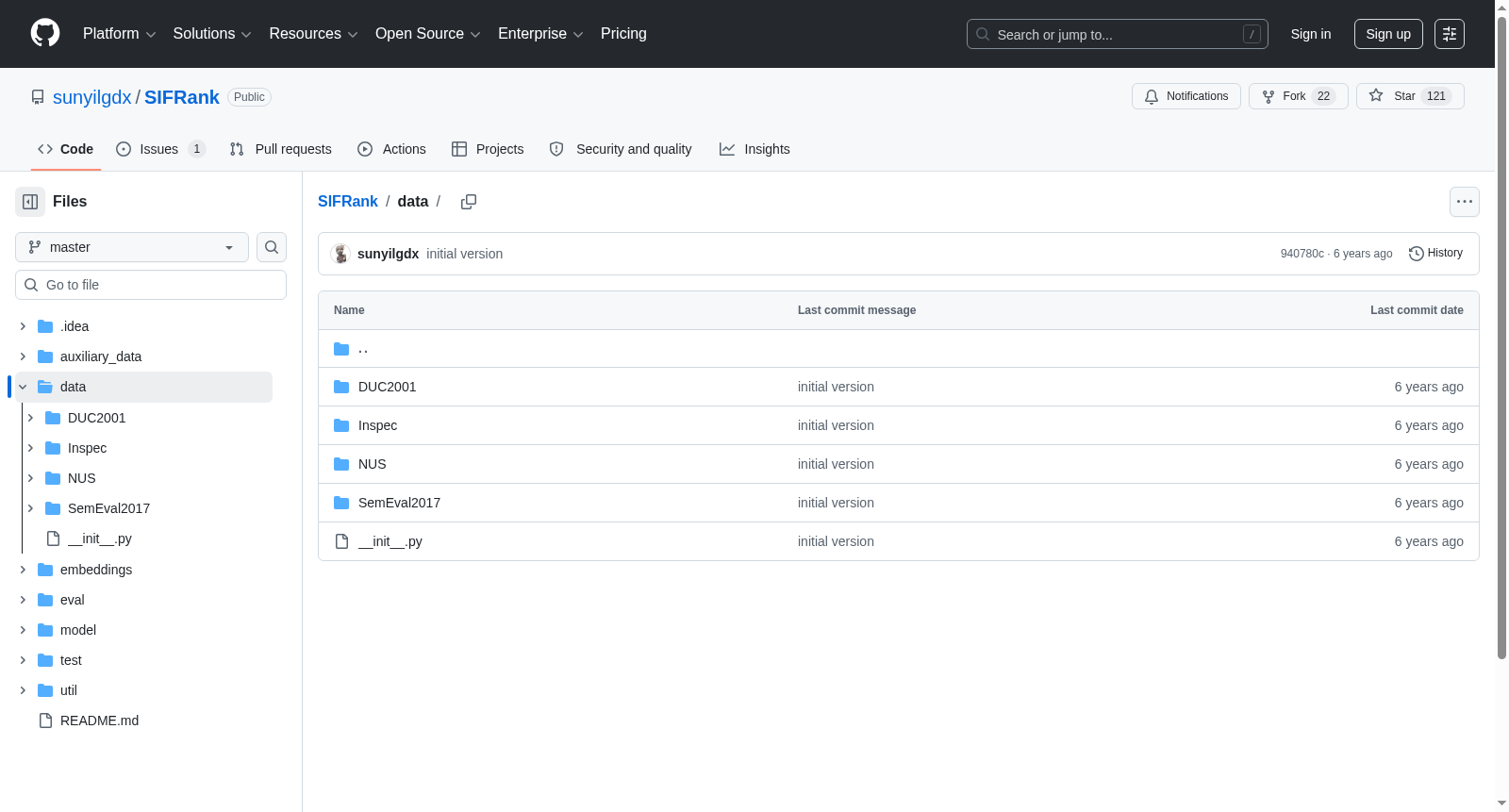Collapse the file tree side panel
Viewport: 1509px width, 812px height.
click(30, 202)
